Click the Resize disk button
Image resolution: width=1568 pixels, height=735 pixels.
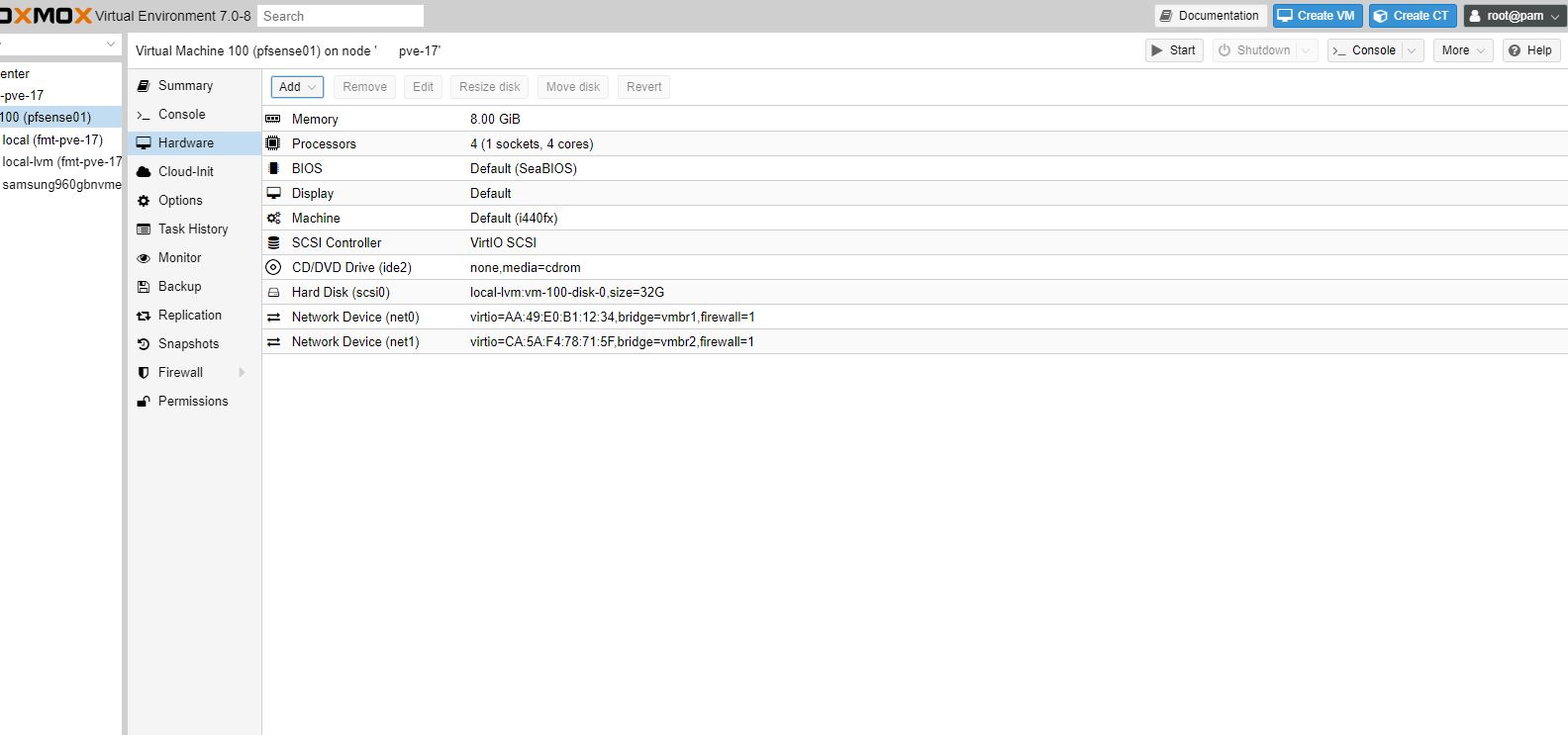click(490, 87)
